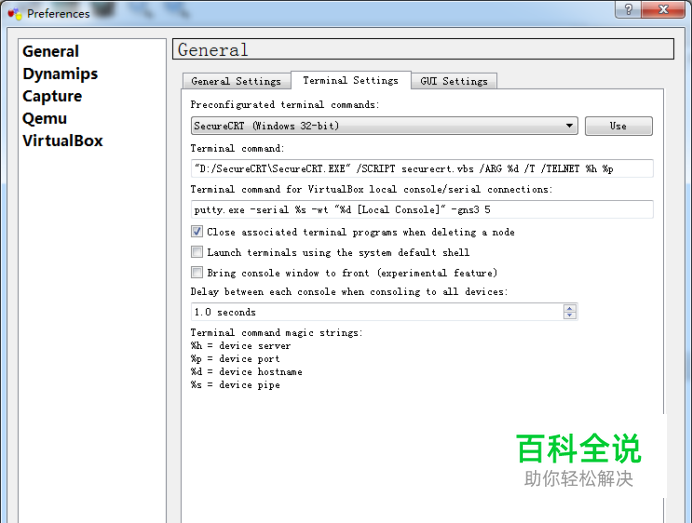
Task: Click the '%p = device port' text
Action: pos(235,359)
